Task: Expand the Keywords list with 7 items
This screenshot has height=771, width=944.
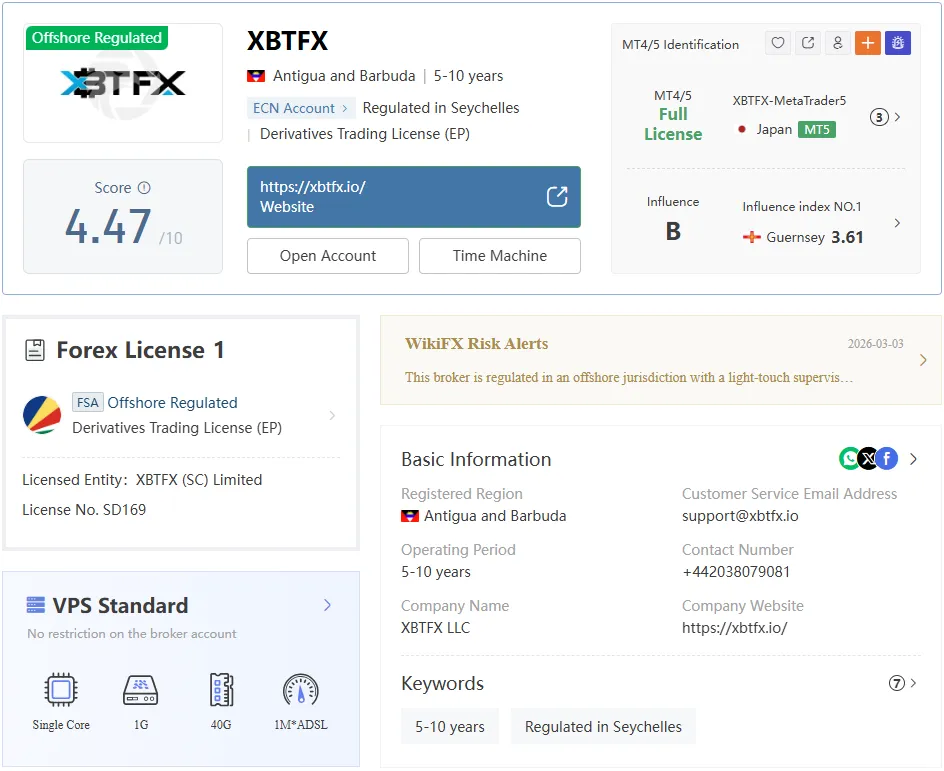Action: click(902, 683)
